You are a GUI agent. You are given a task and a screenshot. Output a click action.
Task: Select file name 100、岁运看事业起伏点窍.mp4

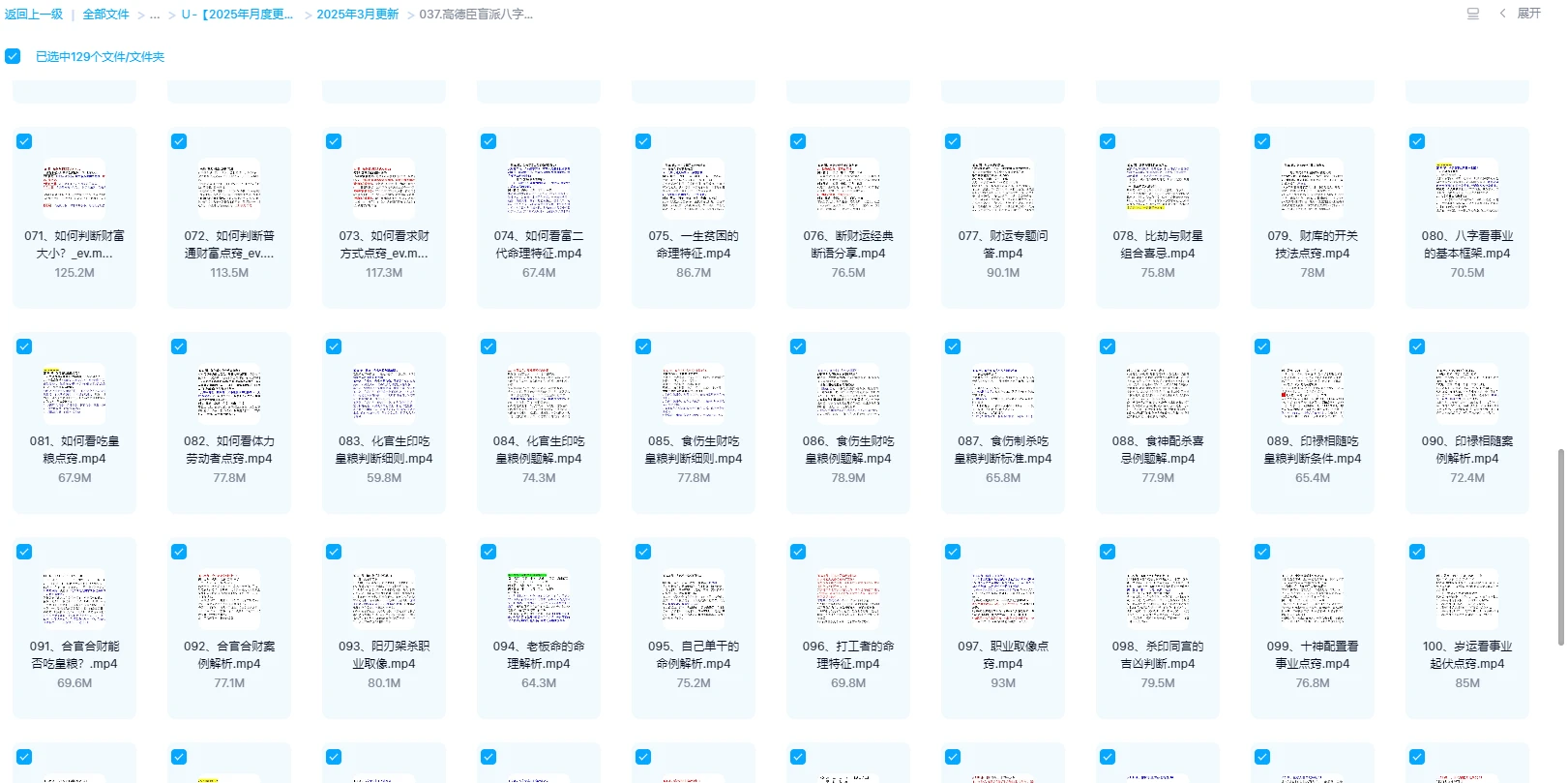pyautogui.click(x=1467, y=655)
